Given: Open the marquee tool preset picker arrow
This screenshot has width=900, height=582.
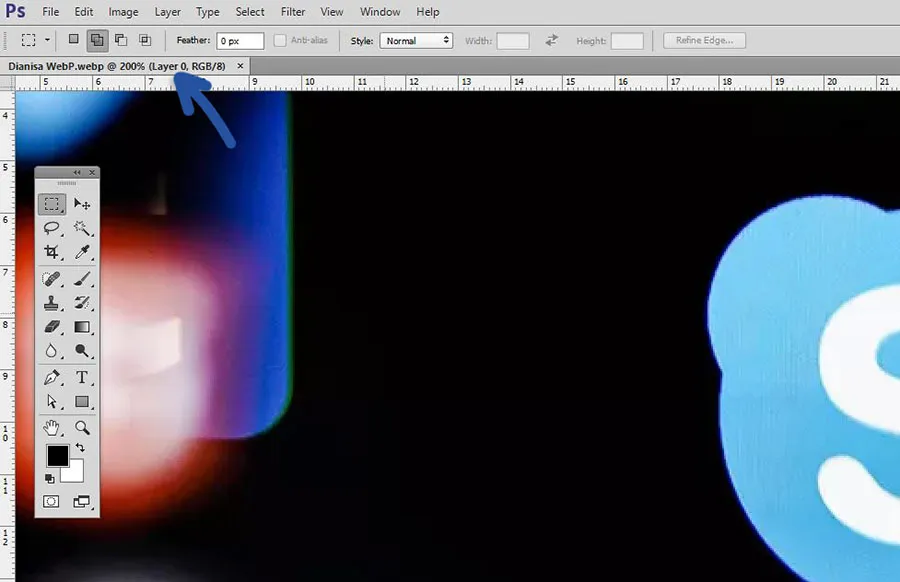Looking at the screenshot, I should 47,41.
